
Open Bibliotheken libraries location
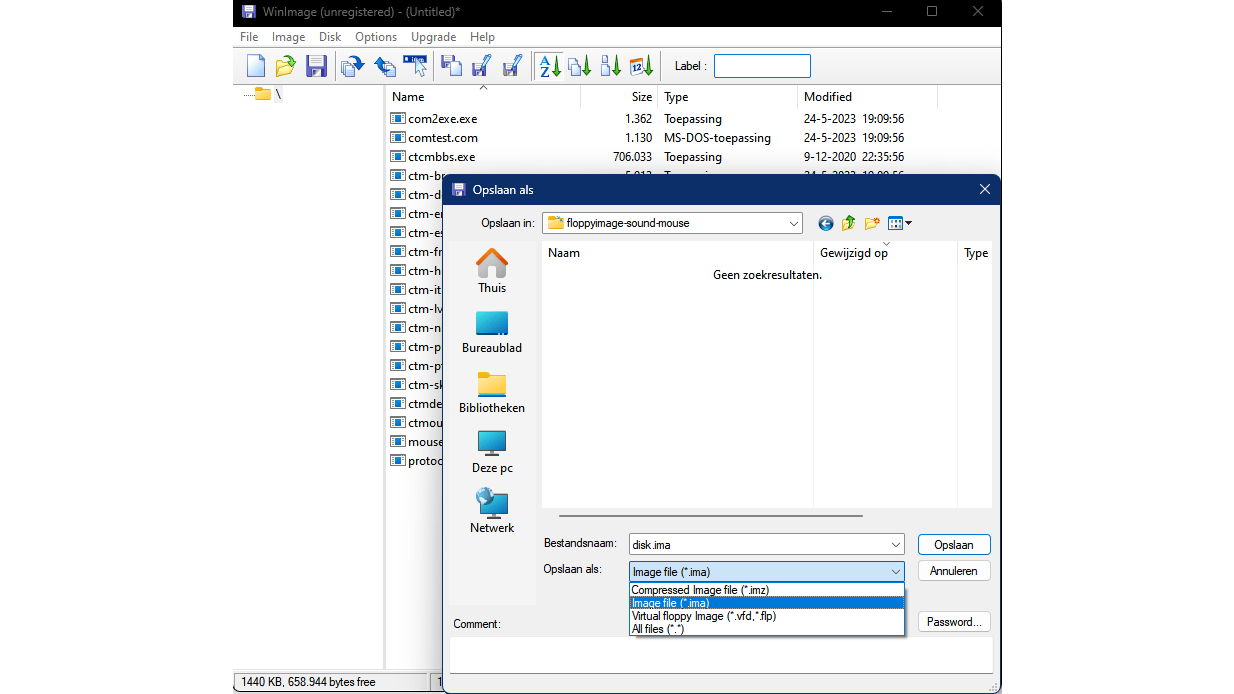(x=492, y=391)
